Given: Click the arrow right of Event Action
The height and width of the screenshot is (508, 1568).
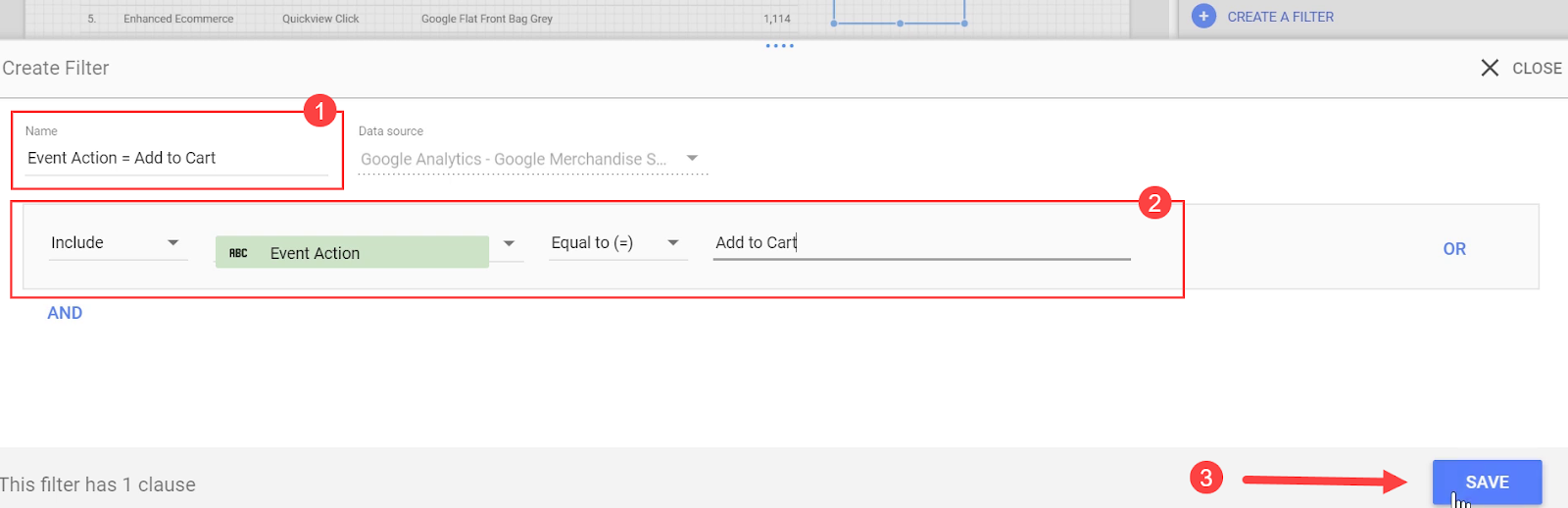Looking at the screenshot, I should [509, 243].
